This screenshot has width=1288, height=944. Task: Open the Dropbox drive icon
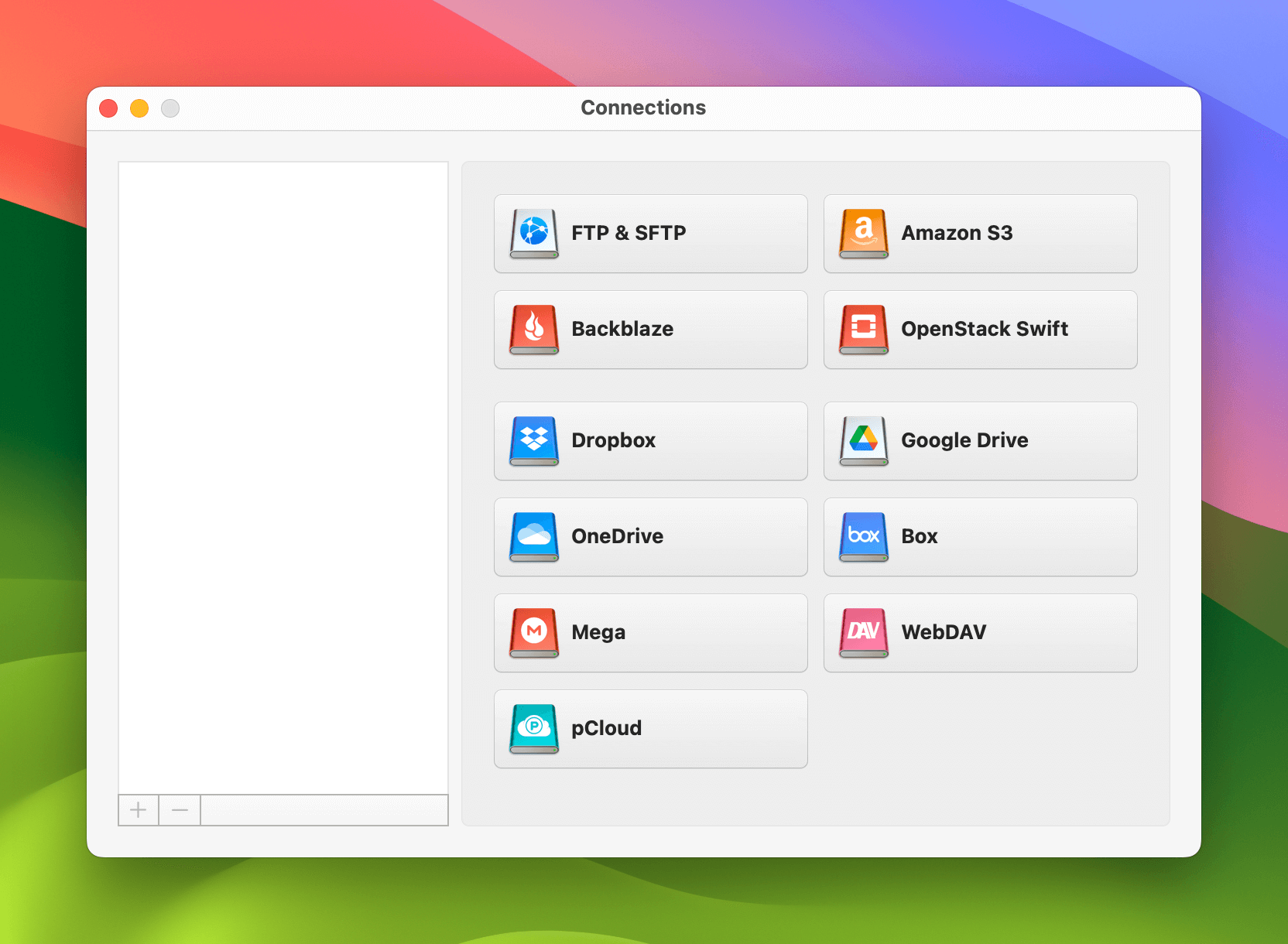pos(534,441)
